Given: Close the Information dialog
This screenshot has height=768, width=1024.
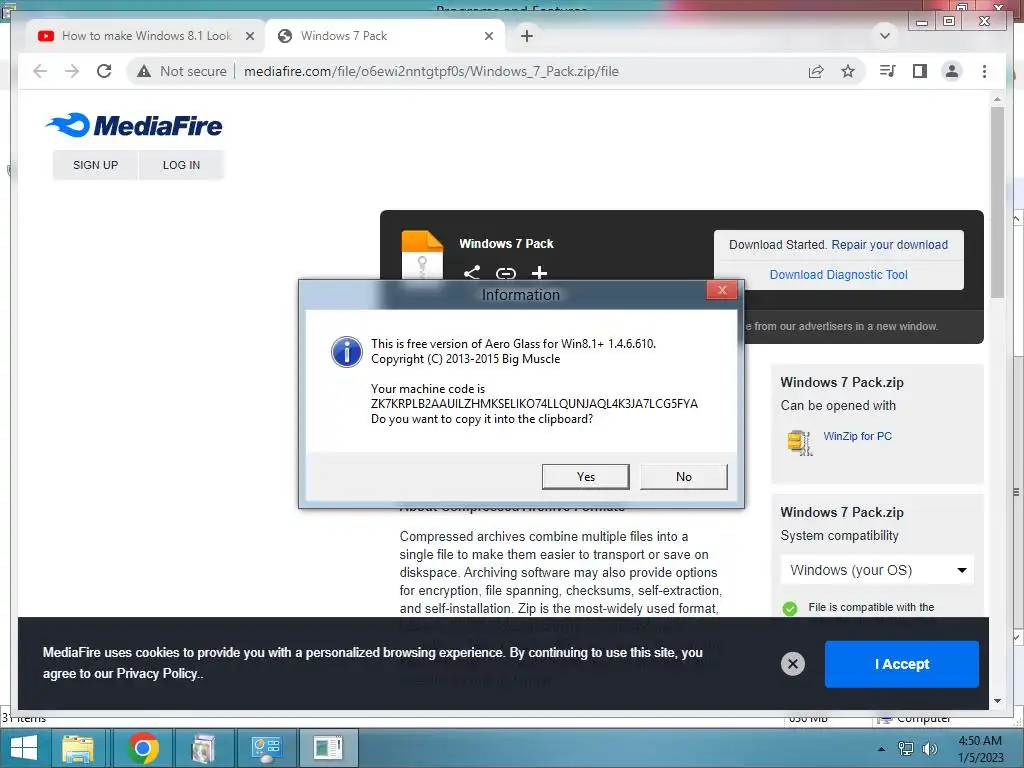Looking at the screenshot, I should coord(722,290).
